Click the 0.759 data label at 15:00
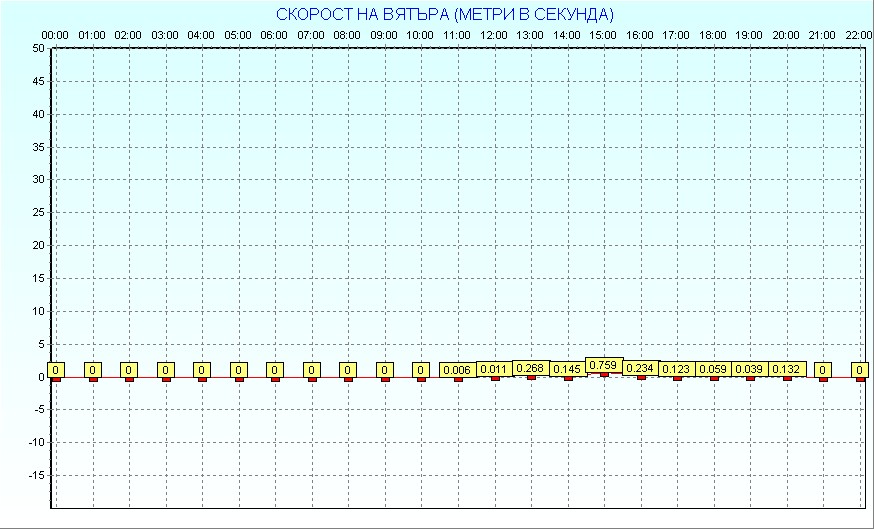The width and height of the screenshot is (874, 529). point(604,365)
